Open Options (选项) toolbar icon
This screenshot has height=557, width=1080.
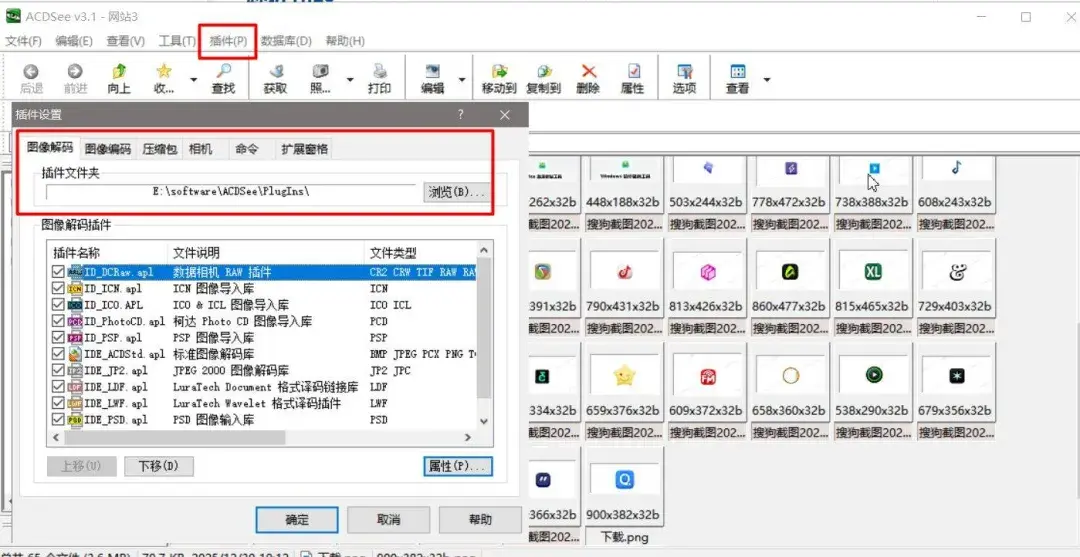pyautogui.click(x=684, y=72)
